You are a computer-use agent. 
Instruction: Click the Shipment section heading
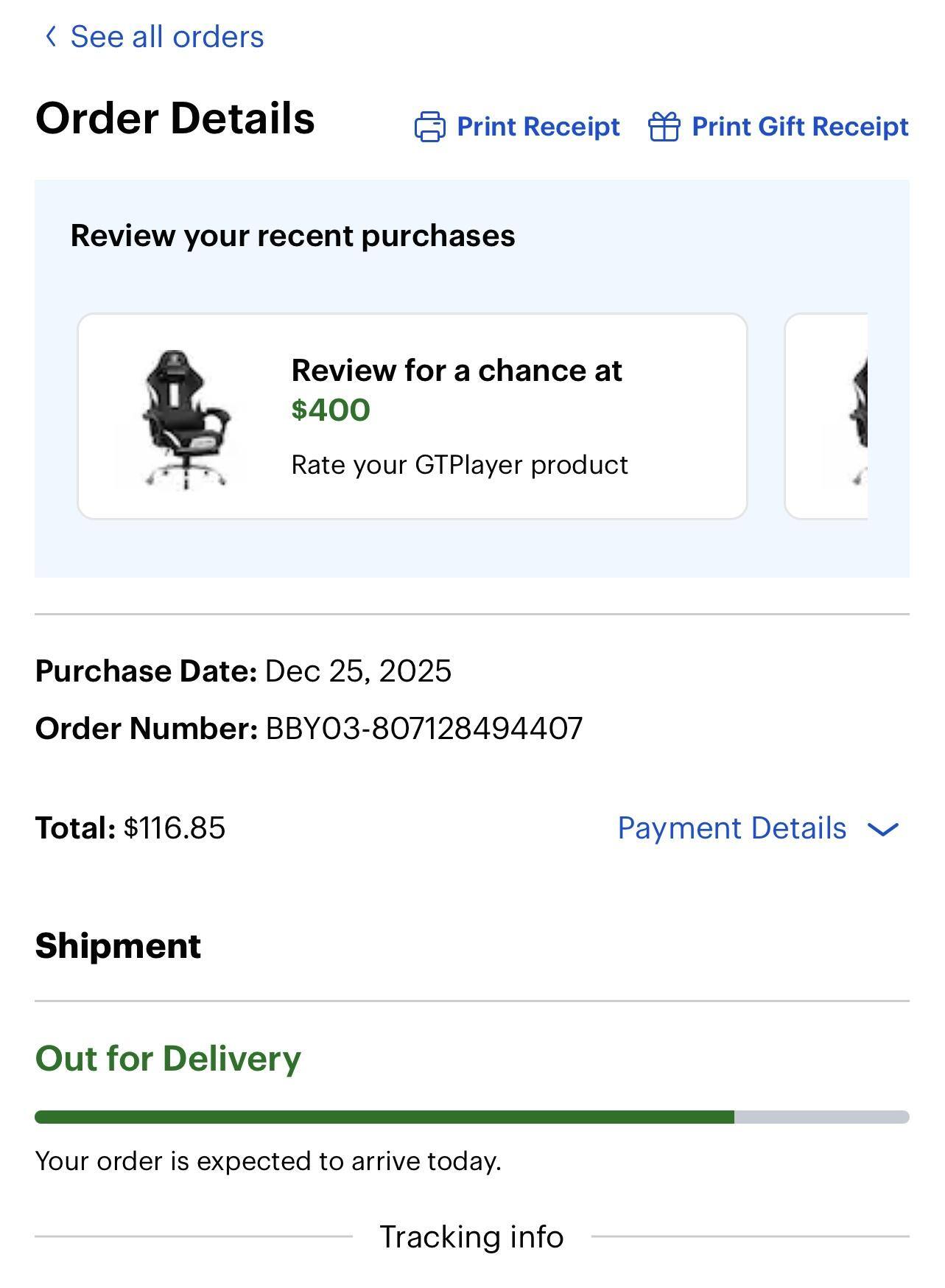pyautogui.click(x=118, y=945)
